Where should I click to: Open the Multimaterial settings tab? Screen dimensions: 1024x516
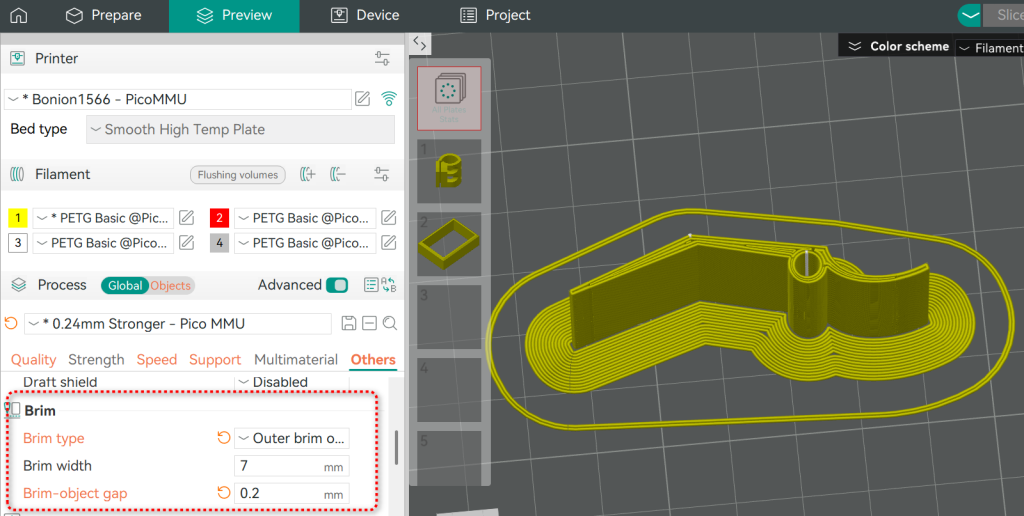pos(296,360)
